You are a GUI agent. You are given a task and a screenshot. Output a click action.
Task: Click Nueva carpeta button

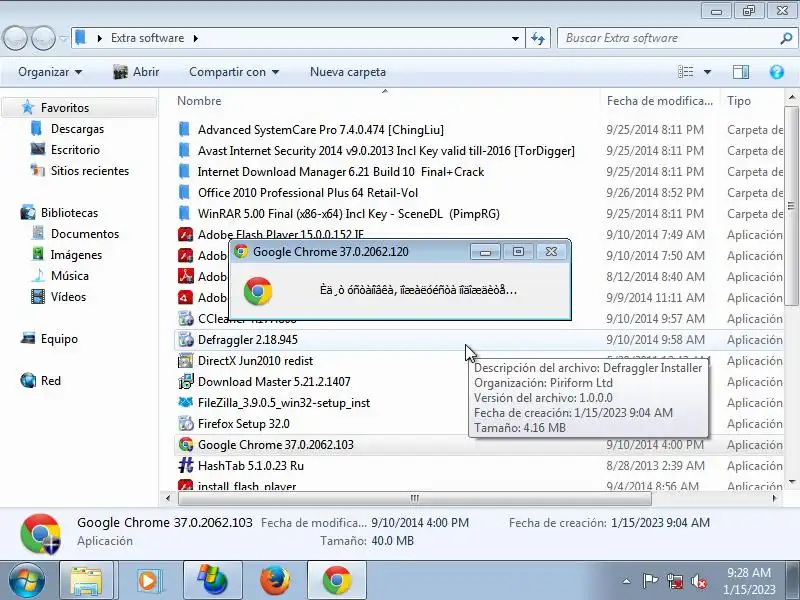348,72
